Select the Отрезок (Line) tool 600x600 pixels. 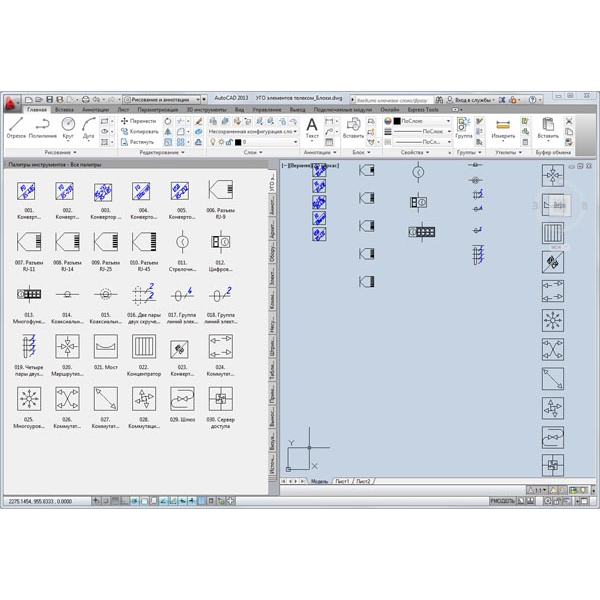click(x=16, y=128)
